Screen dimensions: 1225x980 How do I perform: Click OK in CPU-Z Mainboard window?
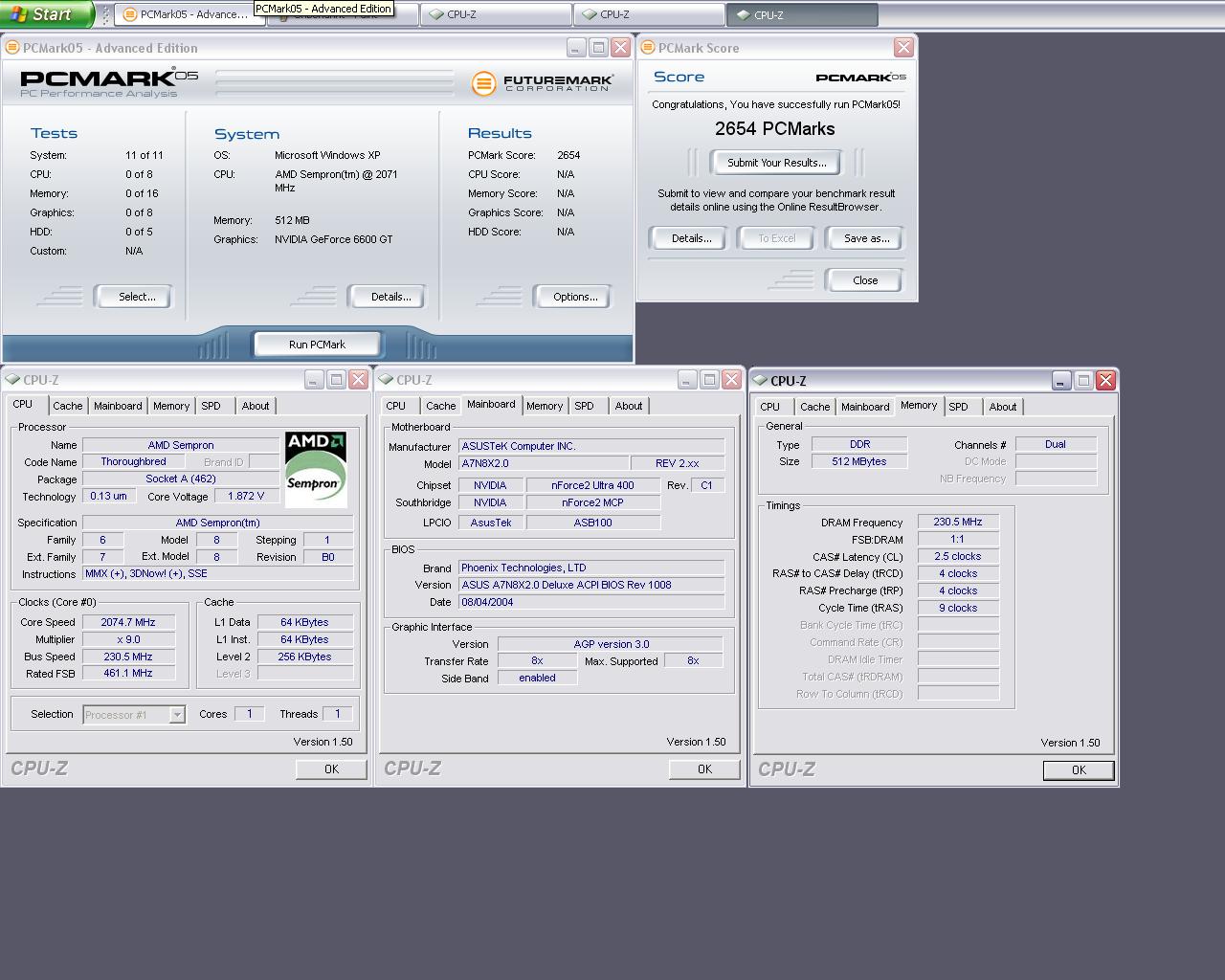pyautogui.click(x=704, y=769)
